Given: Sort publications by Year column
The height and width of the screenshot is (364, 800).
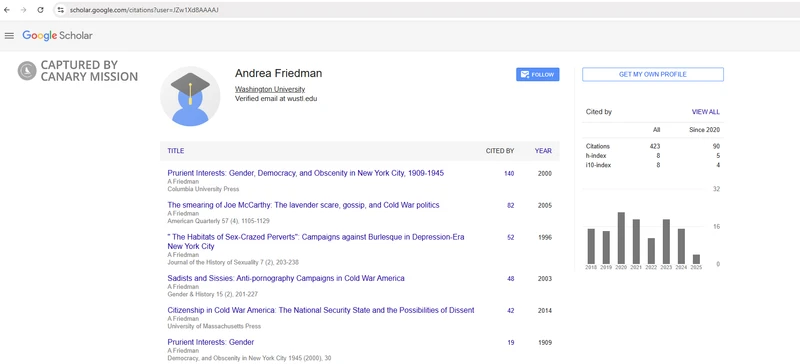Looking at the screenshot, I should click(x=543, y=151).
